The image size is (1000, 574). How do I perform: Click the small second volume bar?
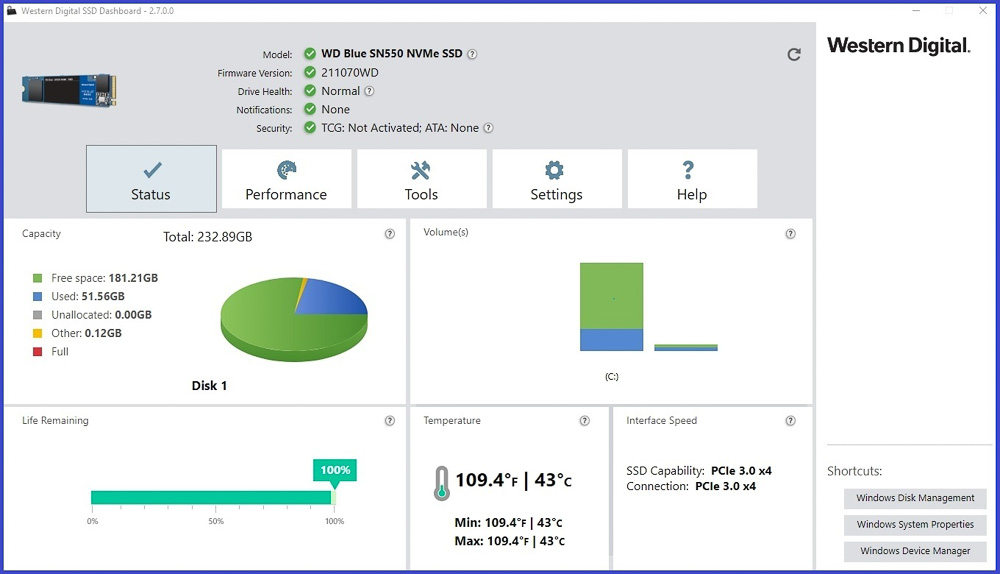tap(686, 348)
